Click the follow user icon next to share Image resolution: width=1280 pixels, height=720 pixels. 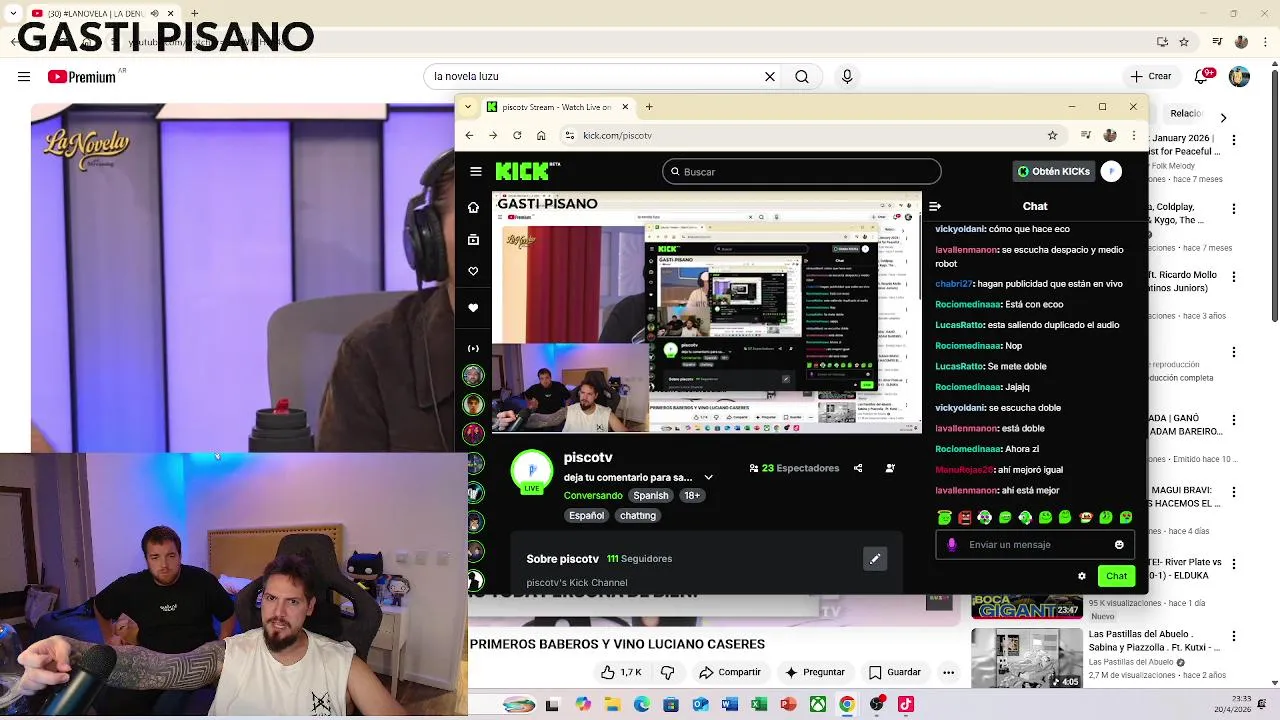pos(890,468)
